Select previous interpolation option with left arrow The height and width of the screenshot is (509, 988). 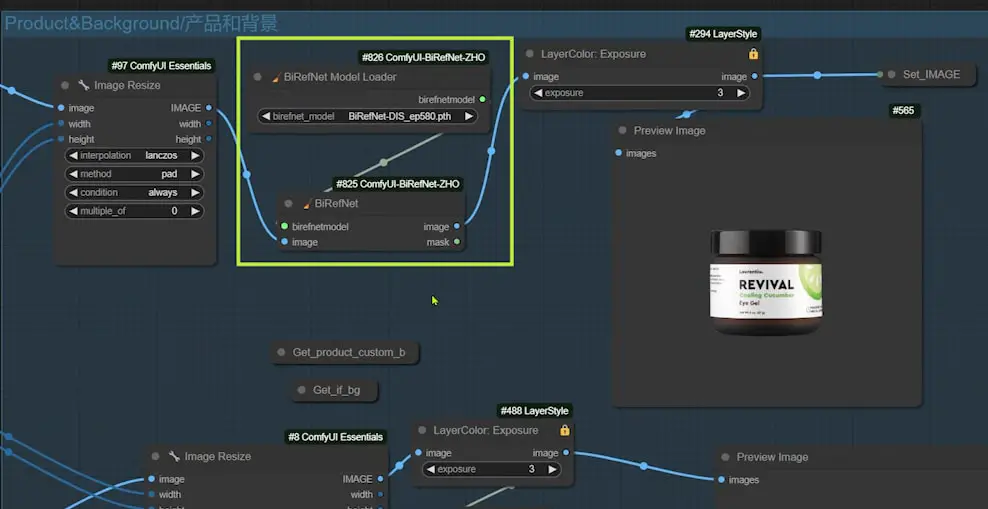[x=74, y=156]
